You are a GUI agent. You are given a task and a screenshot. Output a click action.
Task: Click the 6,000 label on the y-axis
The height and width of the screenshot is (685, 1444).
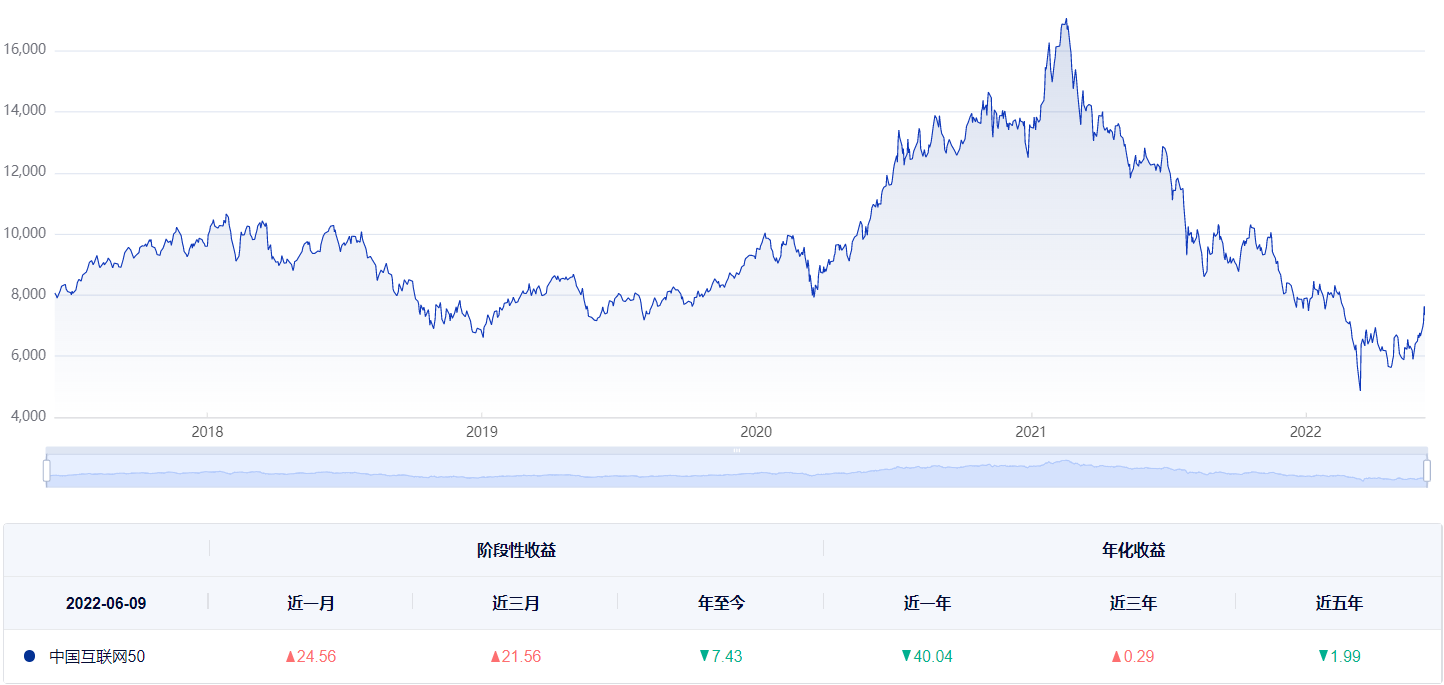click(x=29, y=355)
